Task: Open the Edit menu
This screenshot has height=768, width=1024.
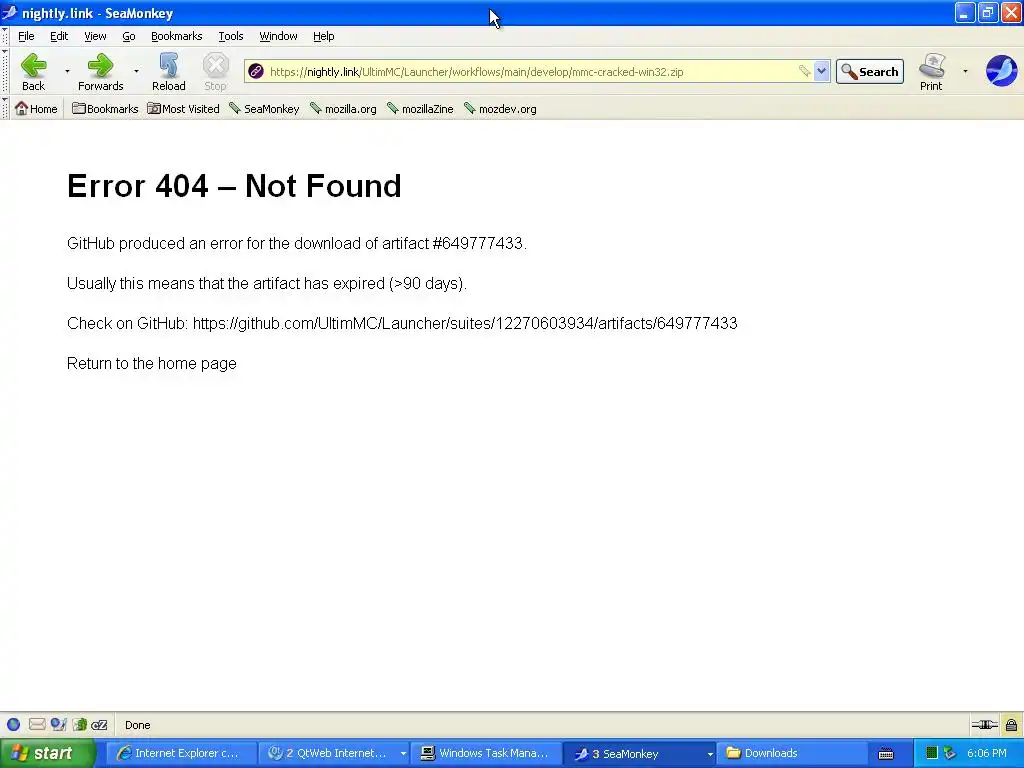Action: [59, 36]
